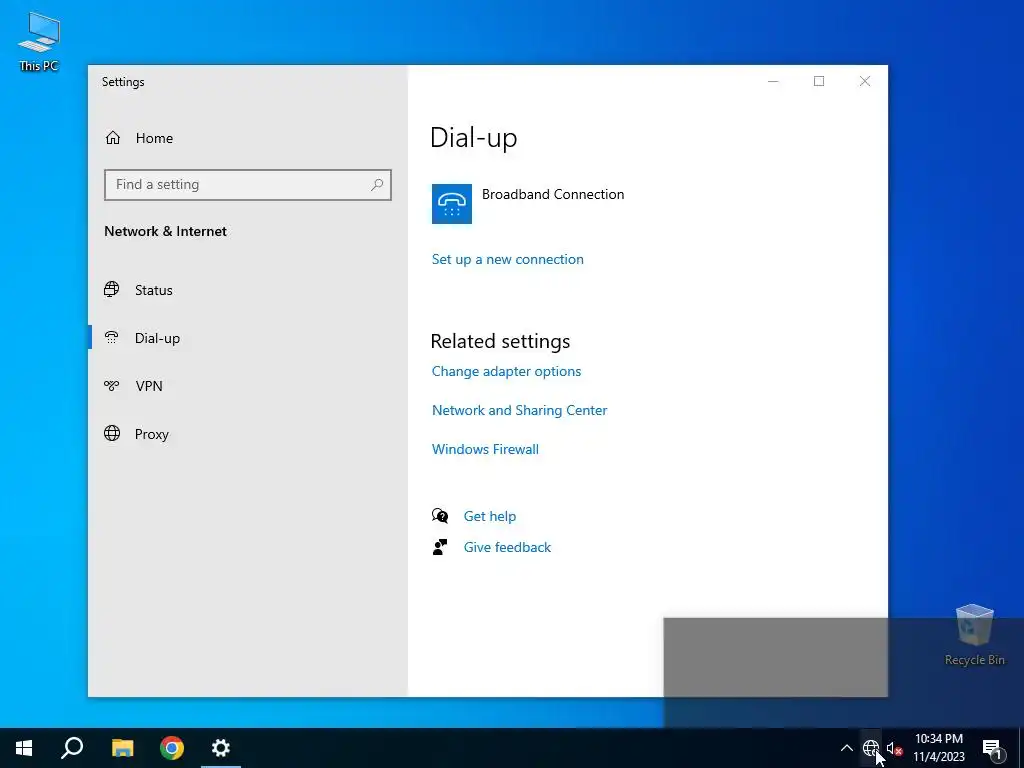Viewport: 1024px width, 768px height.
Task: Click the Settings gear on the taskbar
Action: [221, 748]
